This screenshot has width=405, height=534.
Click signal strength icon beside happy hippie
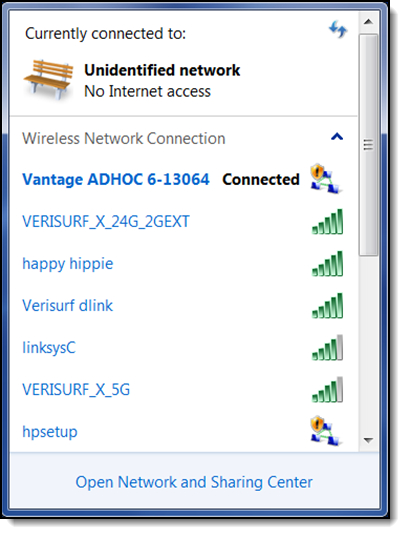click(x=327, y=264)
